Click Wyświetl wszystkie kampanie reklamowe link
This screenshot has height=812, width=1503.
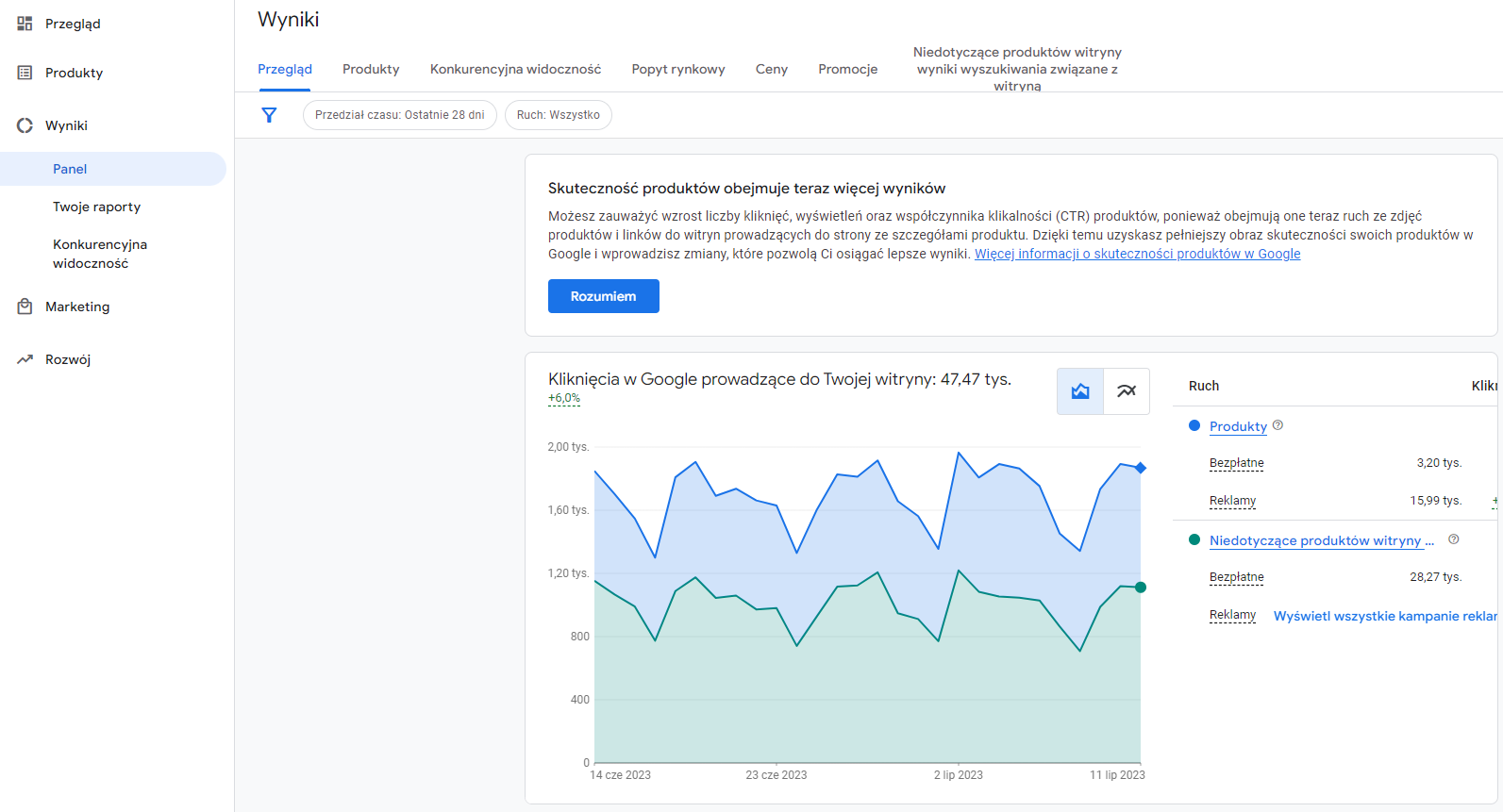(x=1385, y=616)
